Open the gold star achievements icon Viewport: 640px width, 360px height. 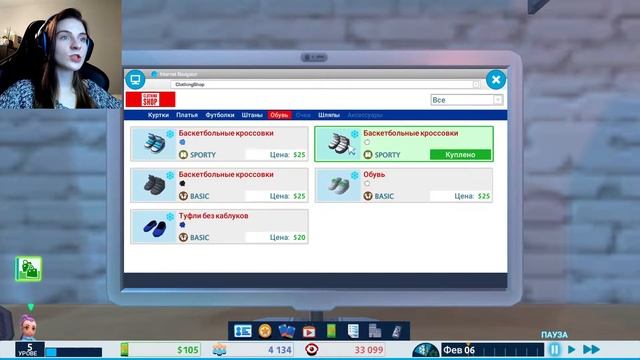point(265,331)
